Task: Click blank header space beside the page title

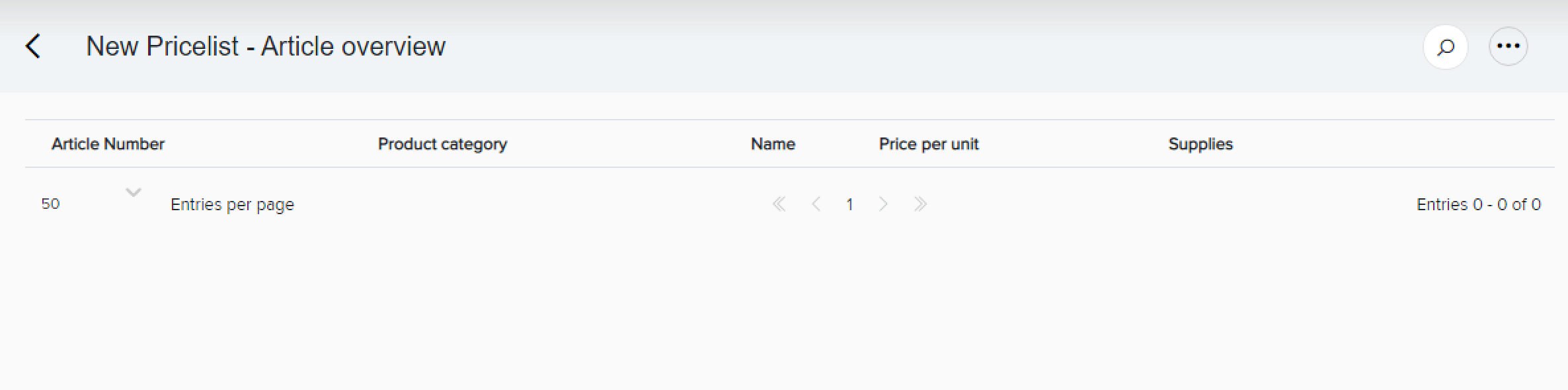Action: [925, 46]
